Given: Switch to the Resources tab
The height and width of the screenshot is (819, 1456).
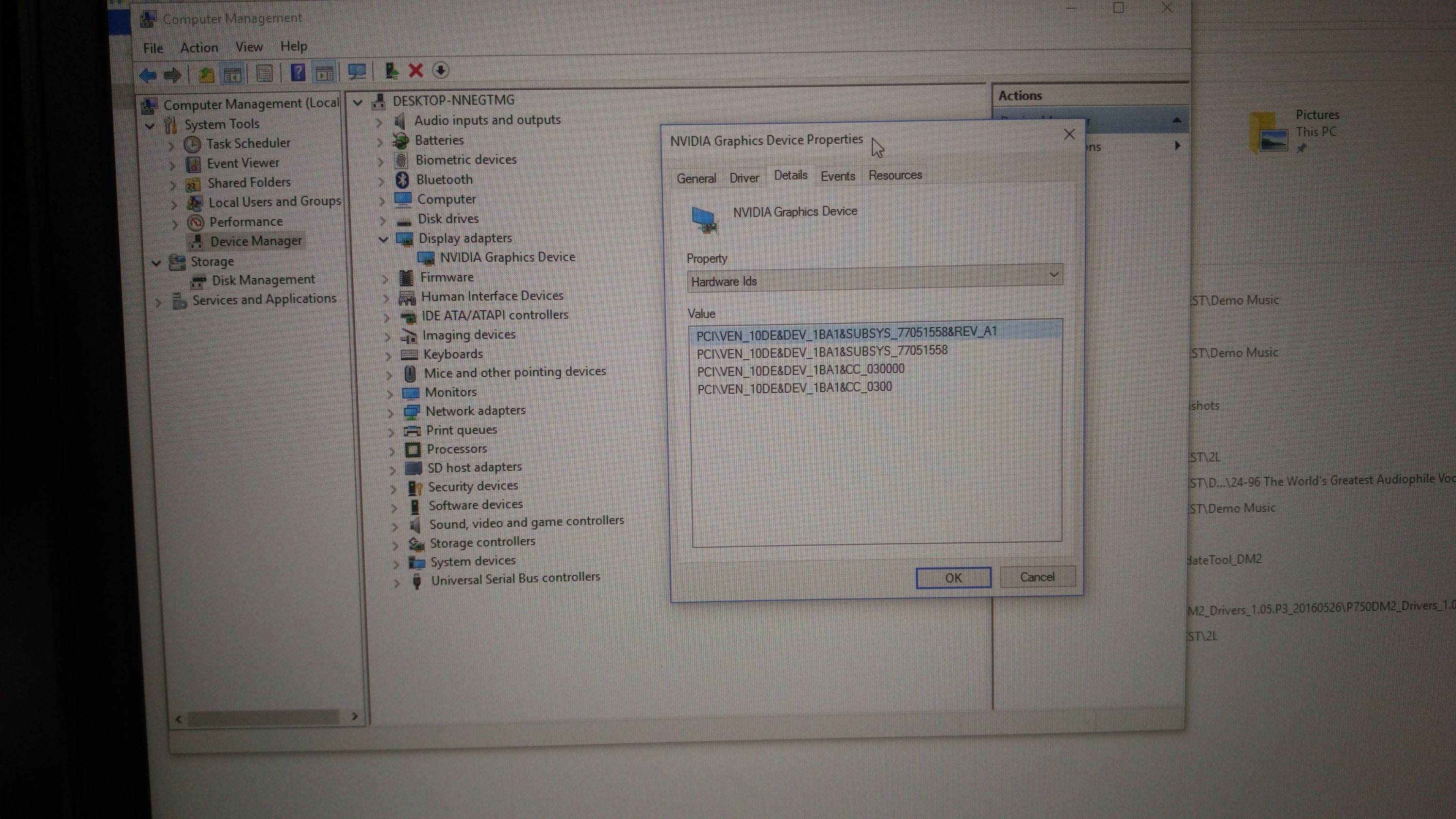Looking at the screenshot, I should click(x=895, y=175).
